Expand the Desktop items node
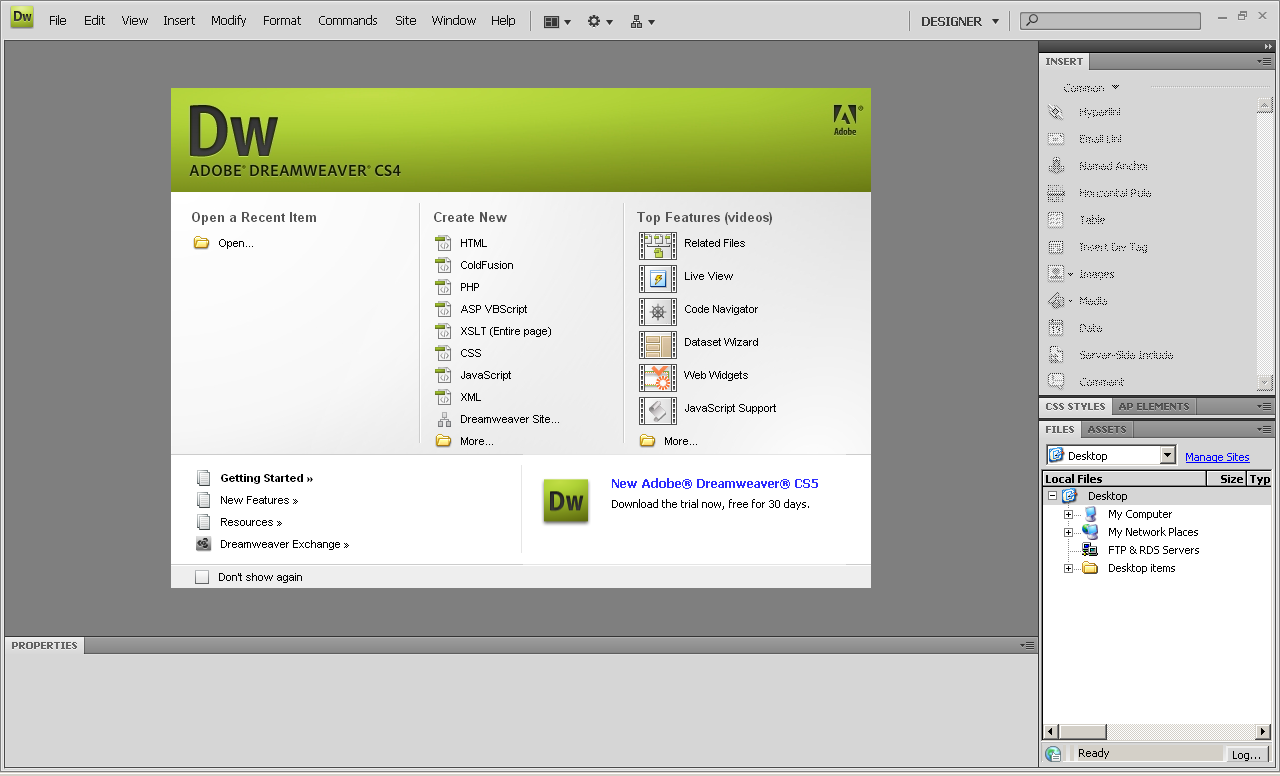The image size is (1280, 776). click(x=1068, y=568)
